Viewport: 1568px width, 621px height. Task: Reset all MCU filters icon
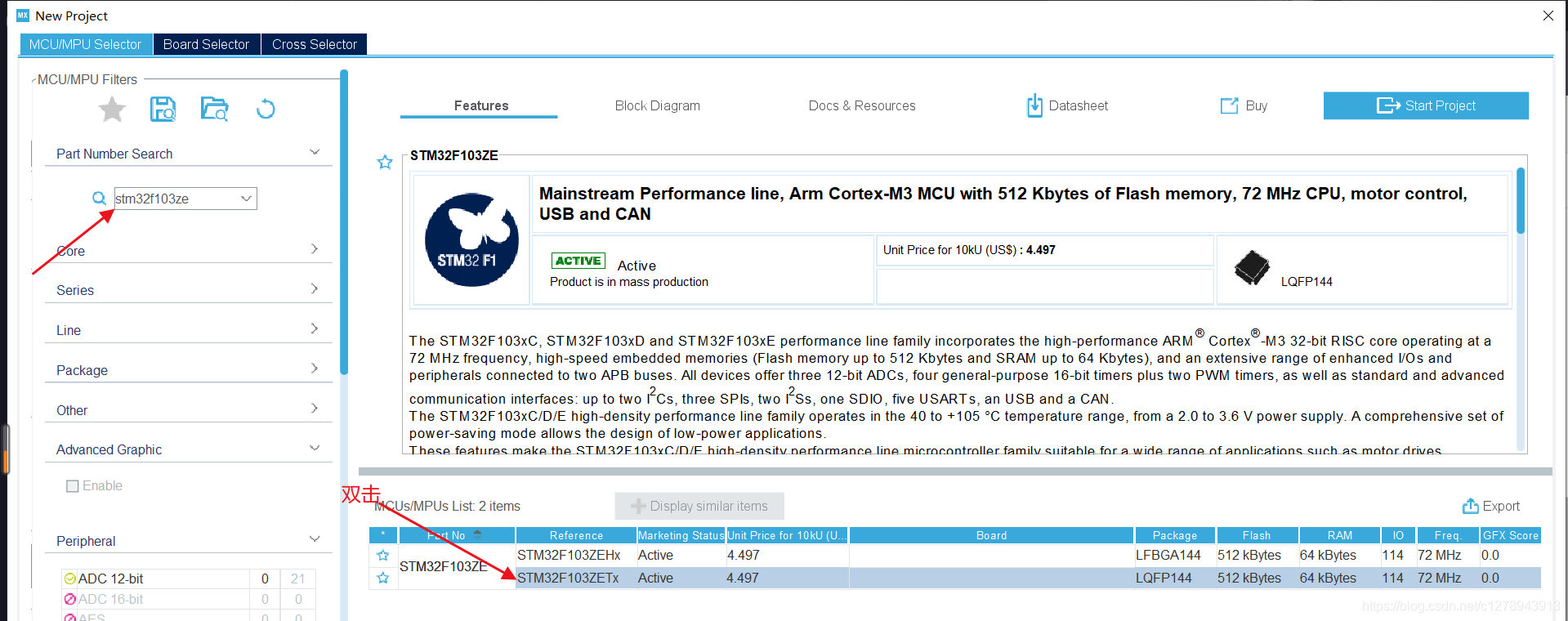tap(266, 109)
